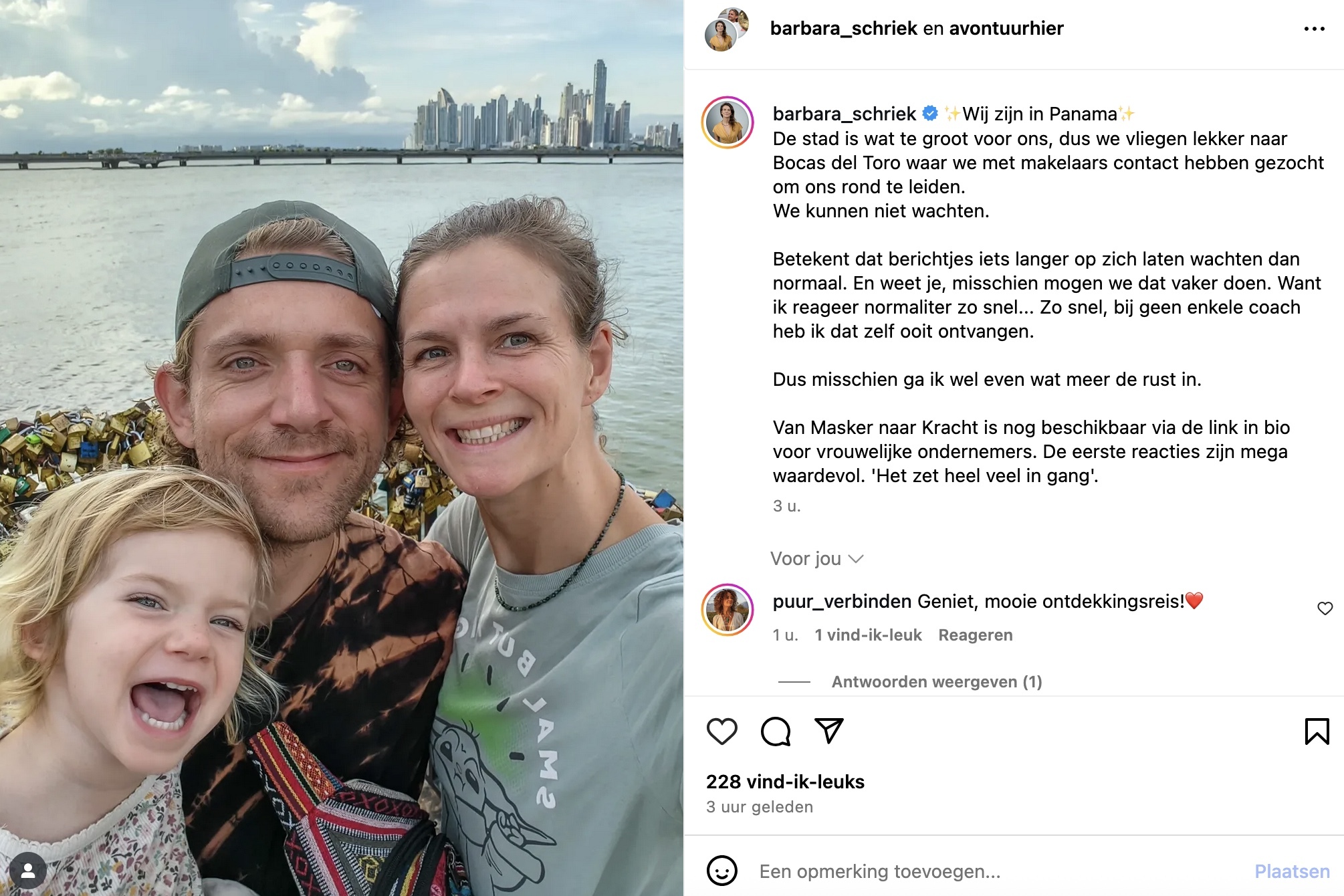Open the emoji picker smiley icon
Image resolution: width=1344 pixels, height=896 pixels.
click(722, 871)
